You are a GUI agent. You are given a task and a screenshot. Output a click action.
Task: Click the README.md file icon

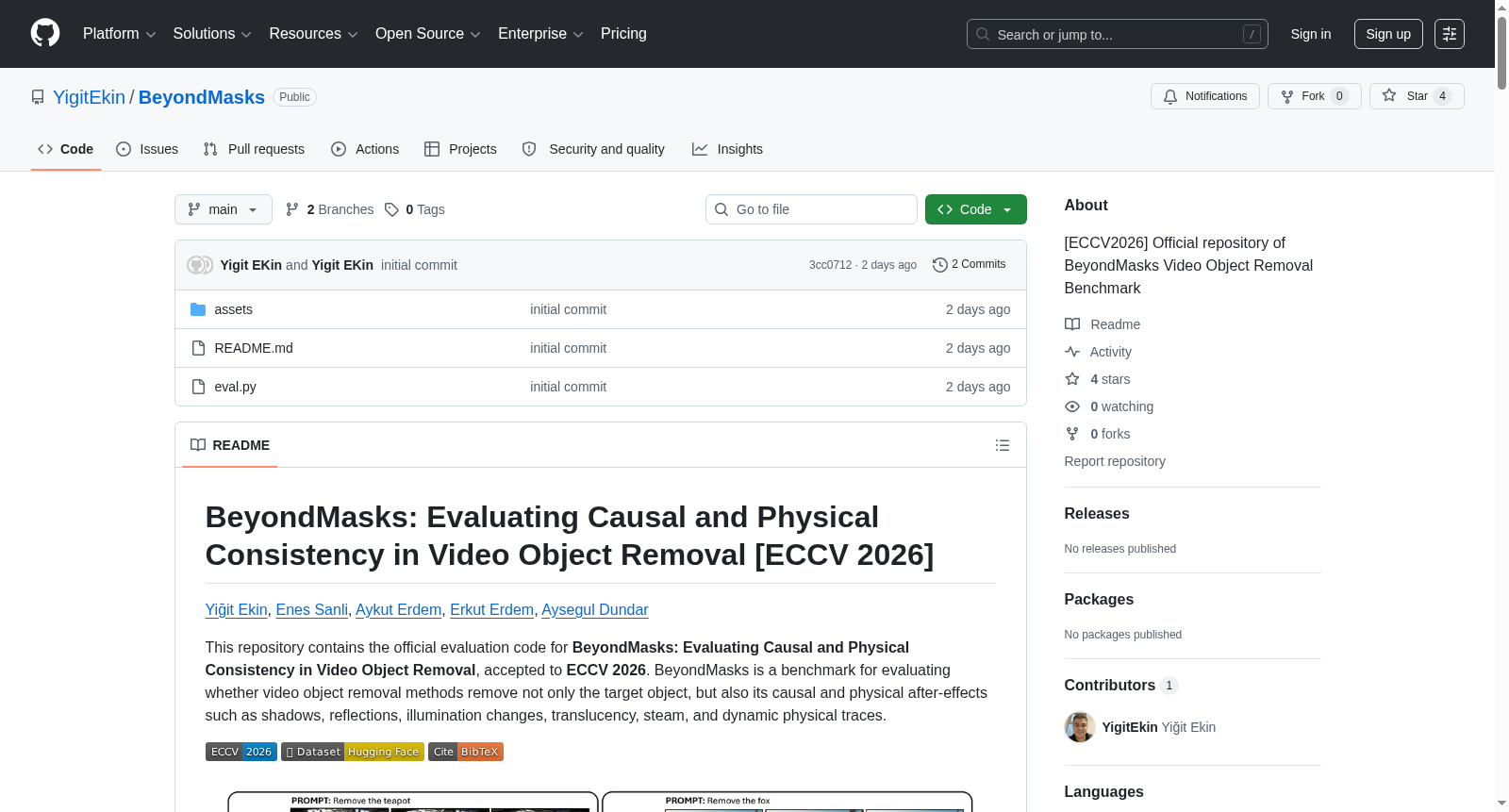click(198, 348)
